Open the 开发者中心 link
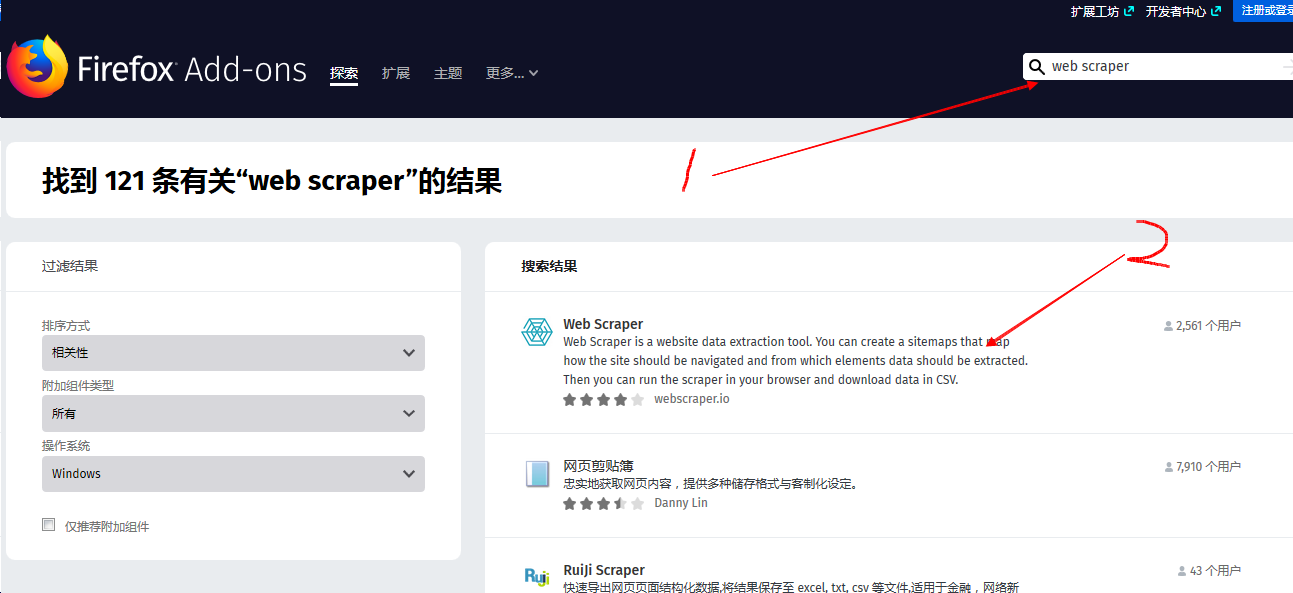Screen dimensions: 1293x593 tap(1175, 11)
